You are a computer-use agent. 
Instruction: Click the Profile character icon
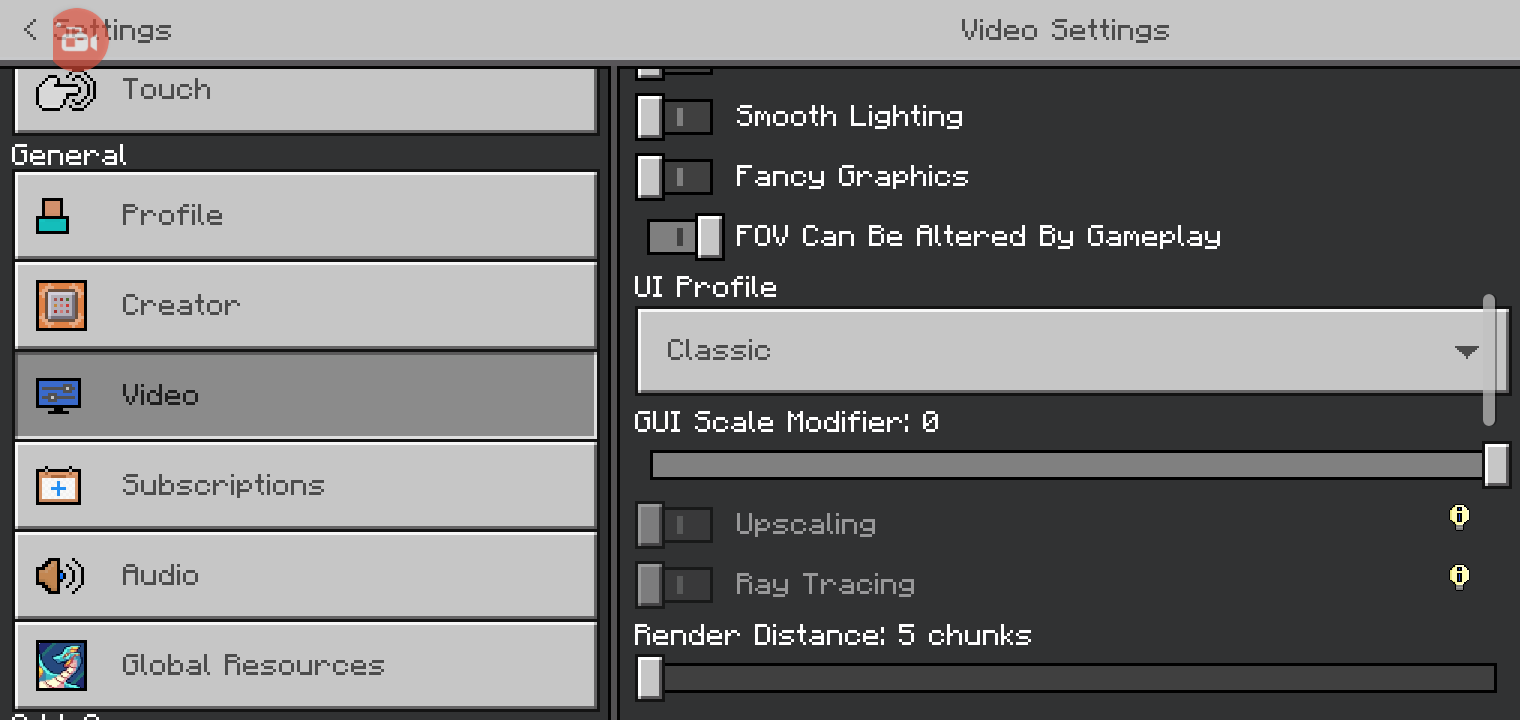click(53, 215)
